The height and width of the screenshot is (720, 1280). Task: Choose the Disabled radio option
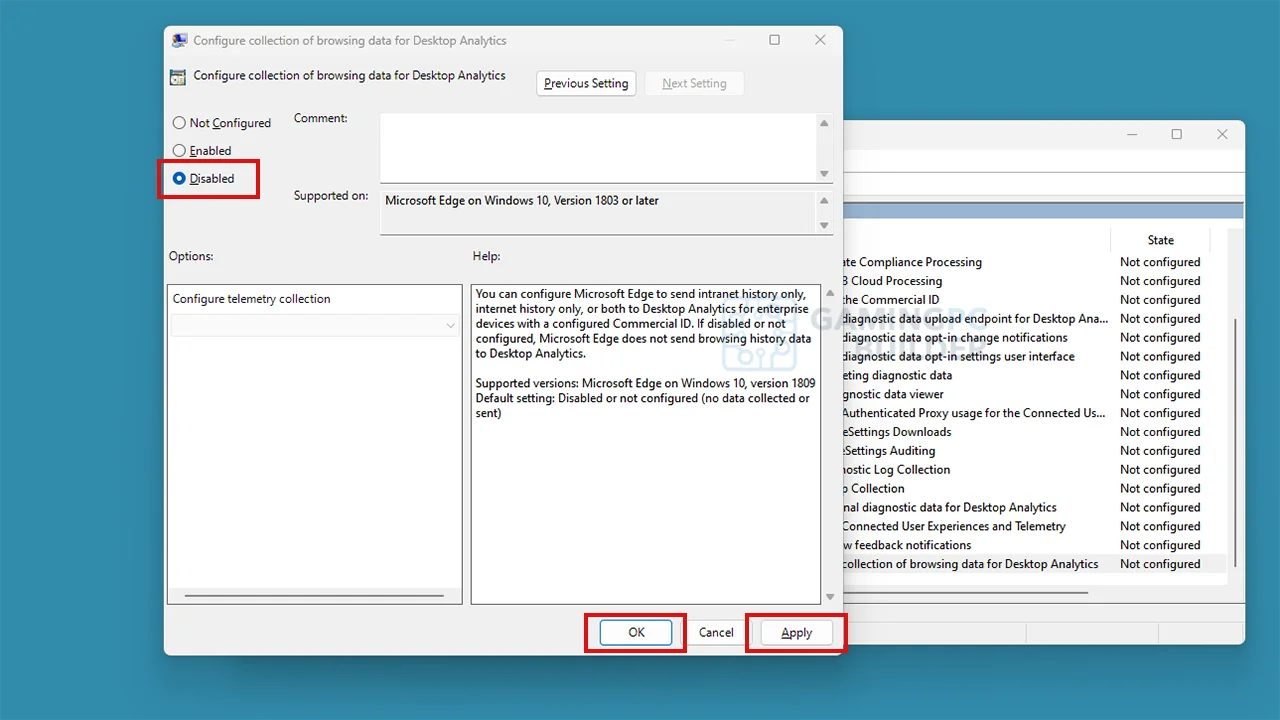pos(204,179)
